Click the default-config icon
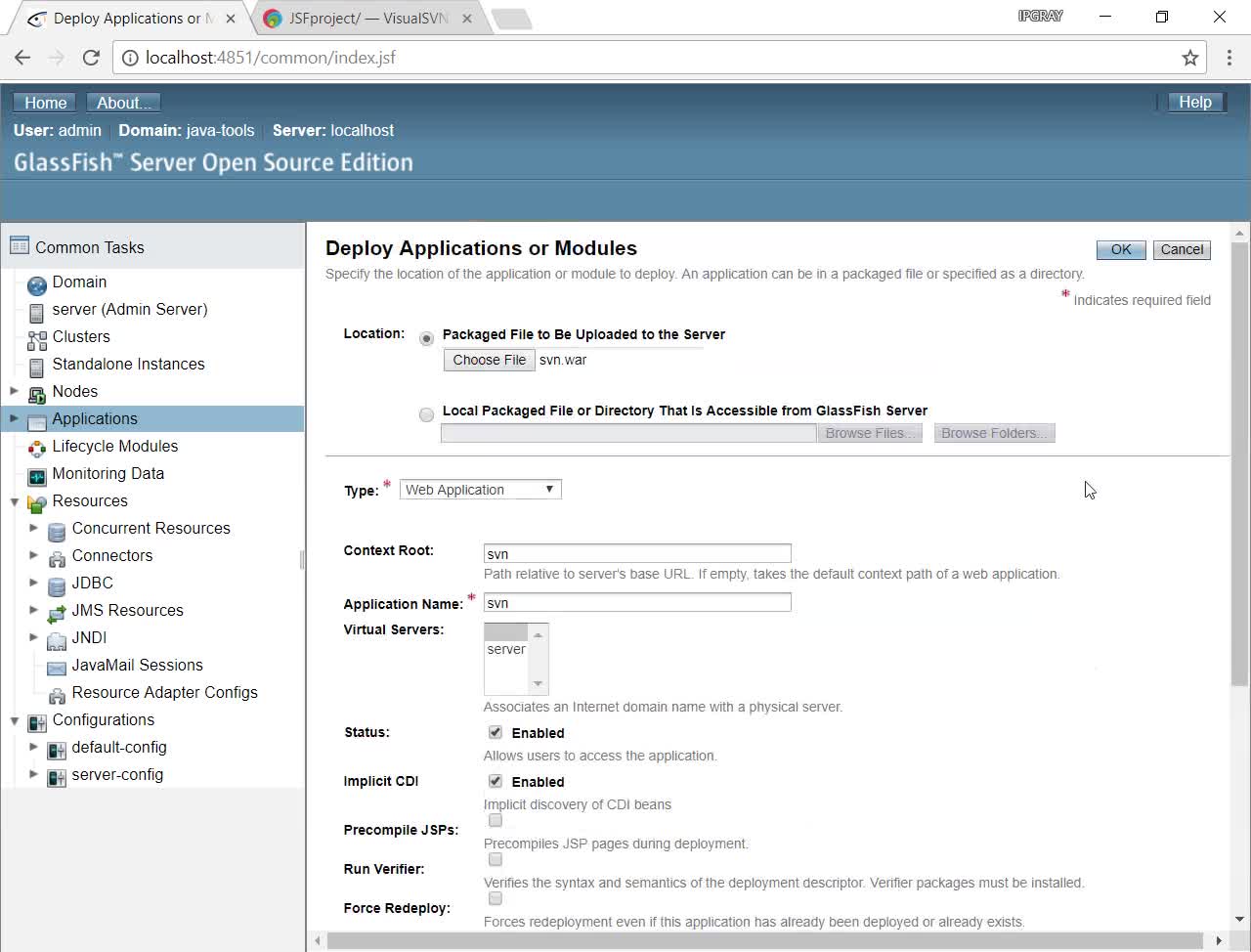 [57, 751]
